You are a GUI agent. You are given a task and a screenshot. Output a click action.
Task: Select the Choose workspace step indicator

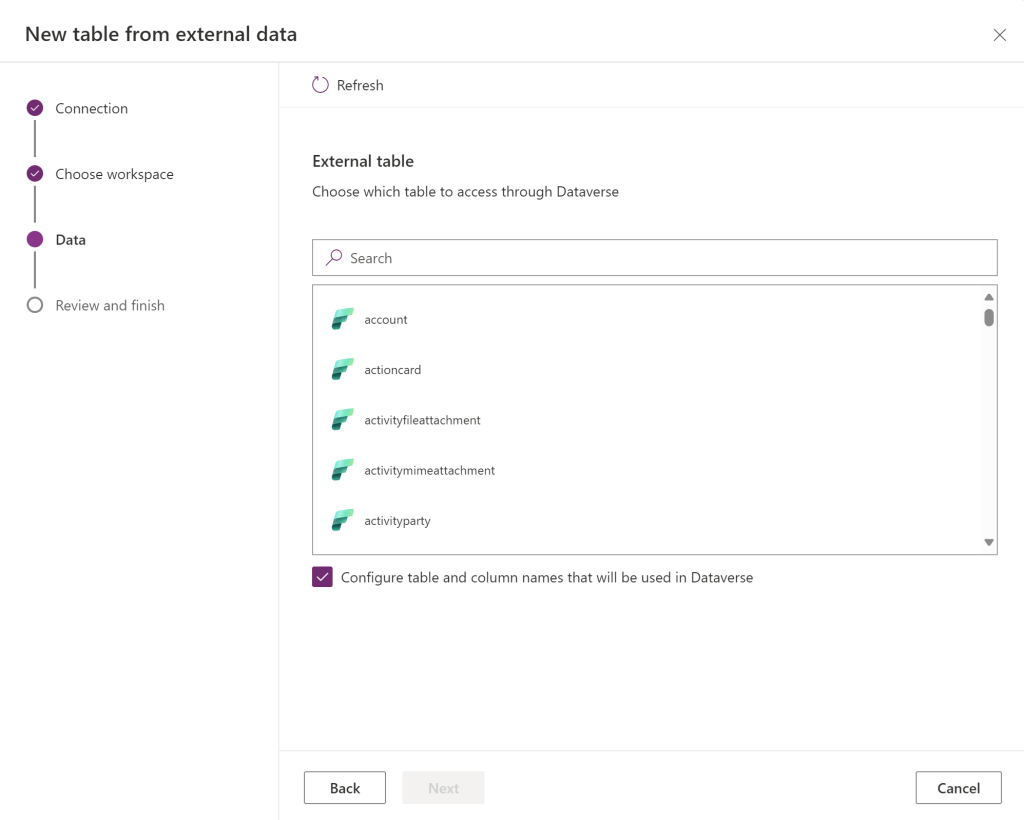click(x=35, y=174)
